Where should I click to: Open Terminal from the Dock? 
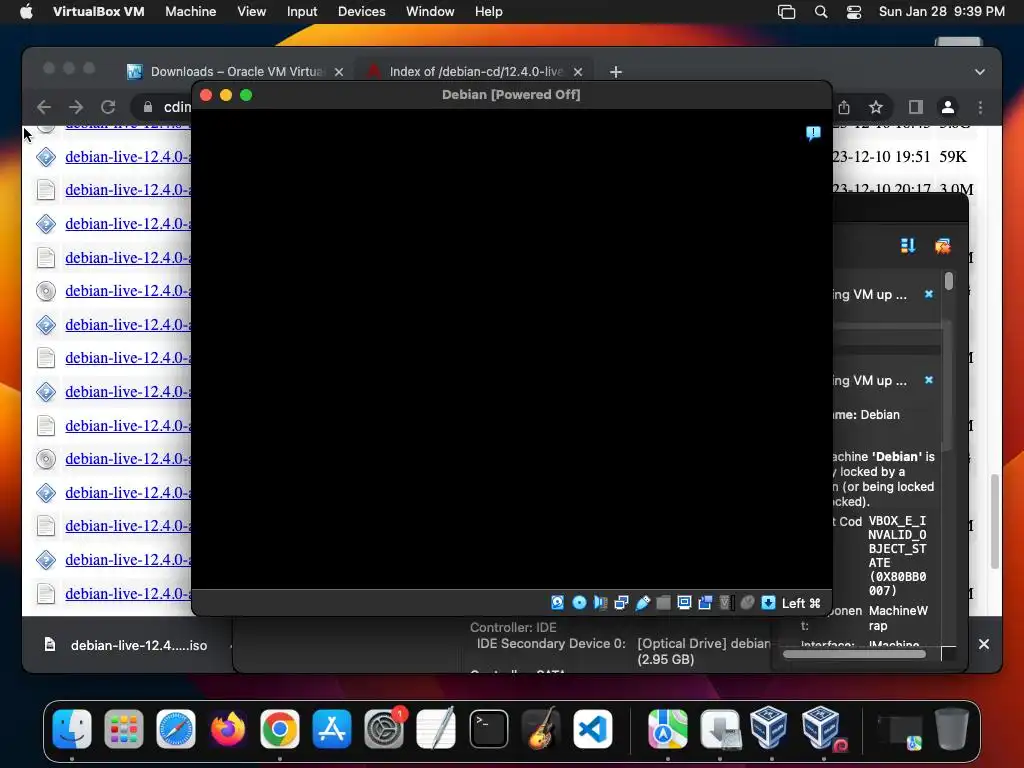[488, 729]
